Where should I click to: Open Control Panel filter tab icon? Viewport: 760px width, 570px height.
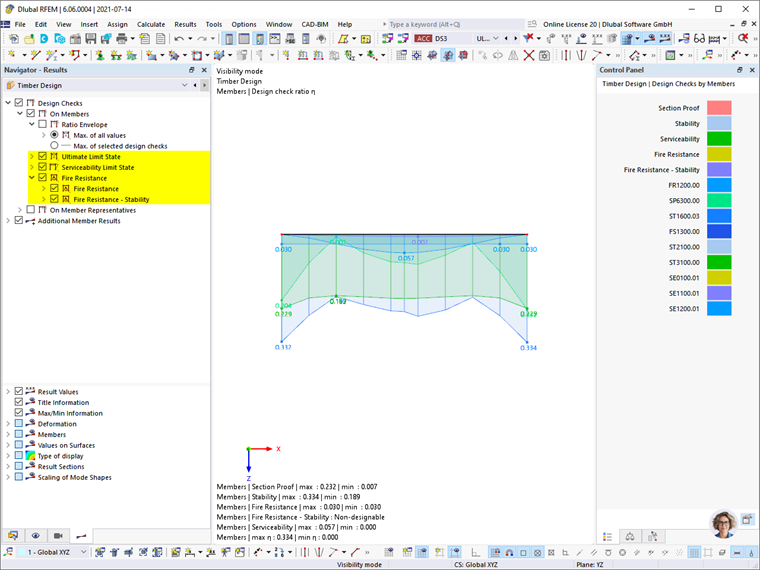(x=652, y=537)
